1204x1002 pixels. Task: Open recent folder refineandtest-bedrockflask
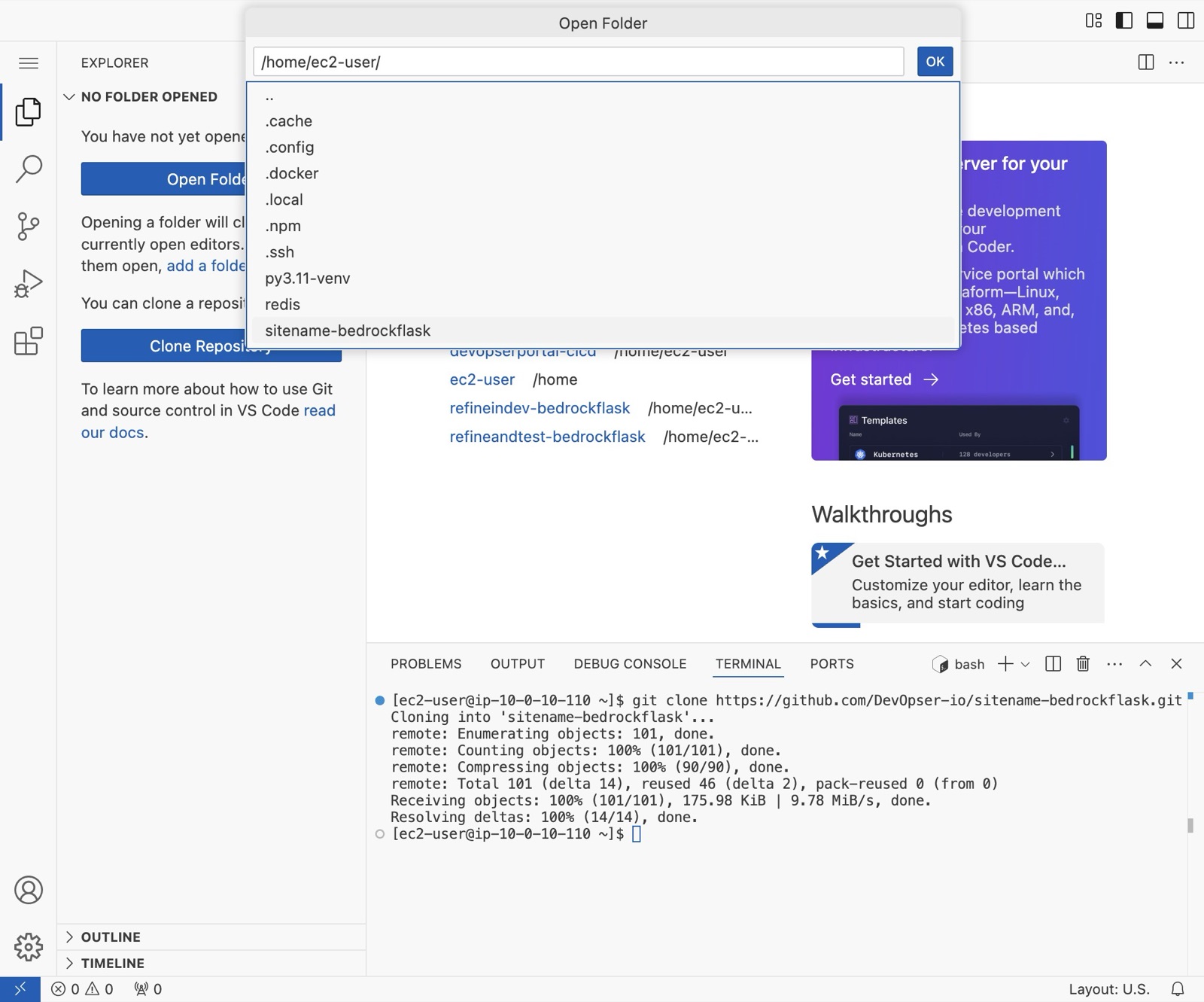(x=547, y=437)
